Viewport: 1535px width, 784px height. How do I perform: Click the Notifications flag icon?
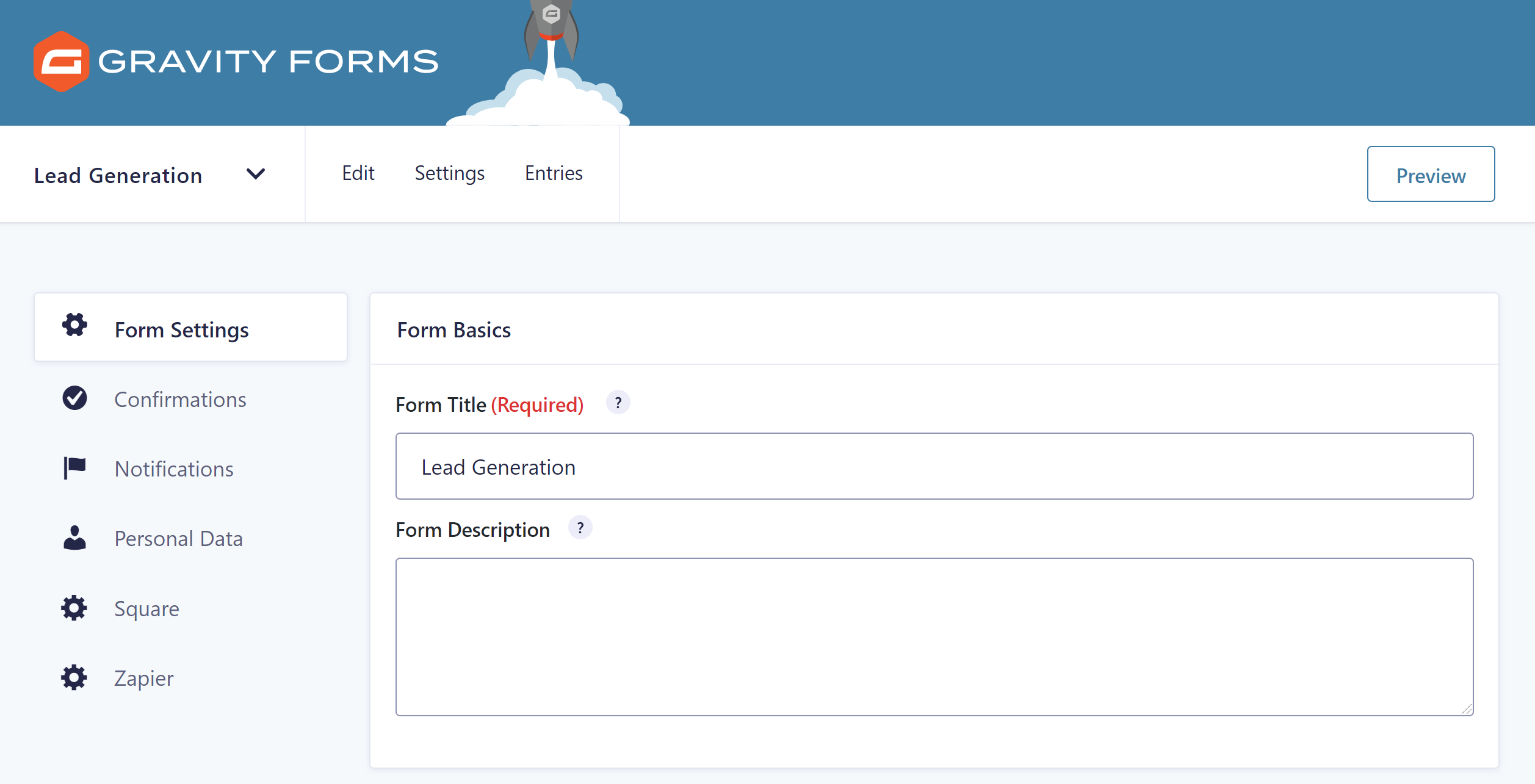click(x=74, y=468)
